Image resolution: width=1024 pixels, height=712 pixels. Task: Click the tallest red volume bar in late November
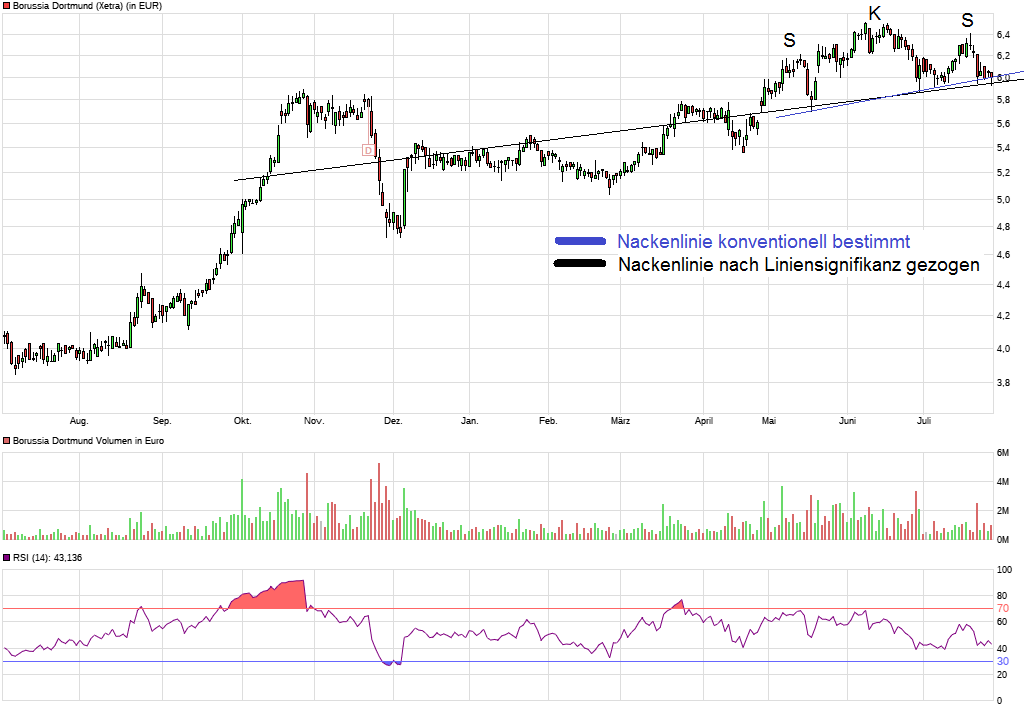tap(379, 501)
